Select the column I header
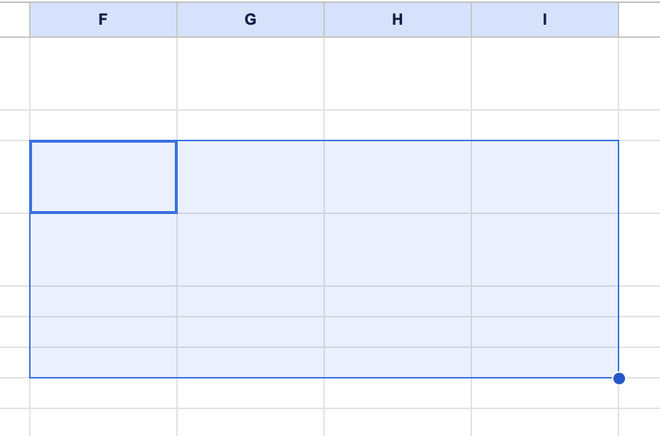The height and width of the screenshot is (436, 660). tap(544, 19)
